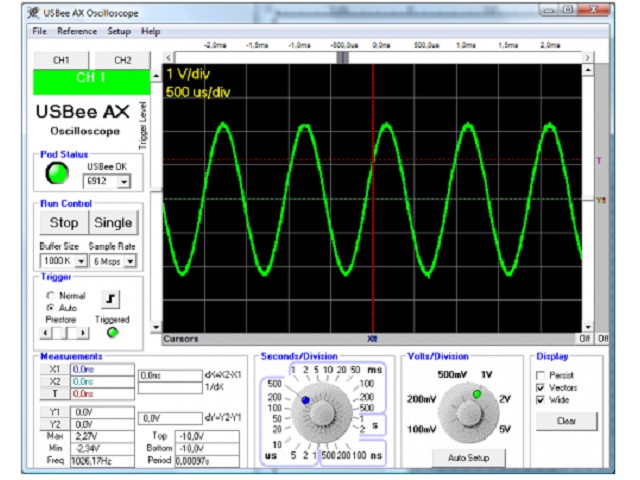Click the Prestore right arrow
The height and width of the screenshot is (480, 640).
(x=83, y=333)
